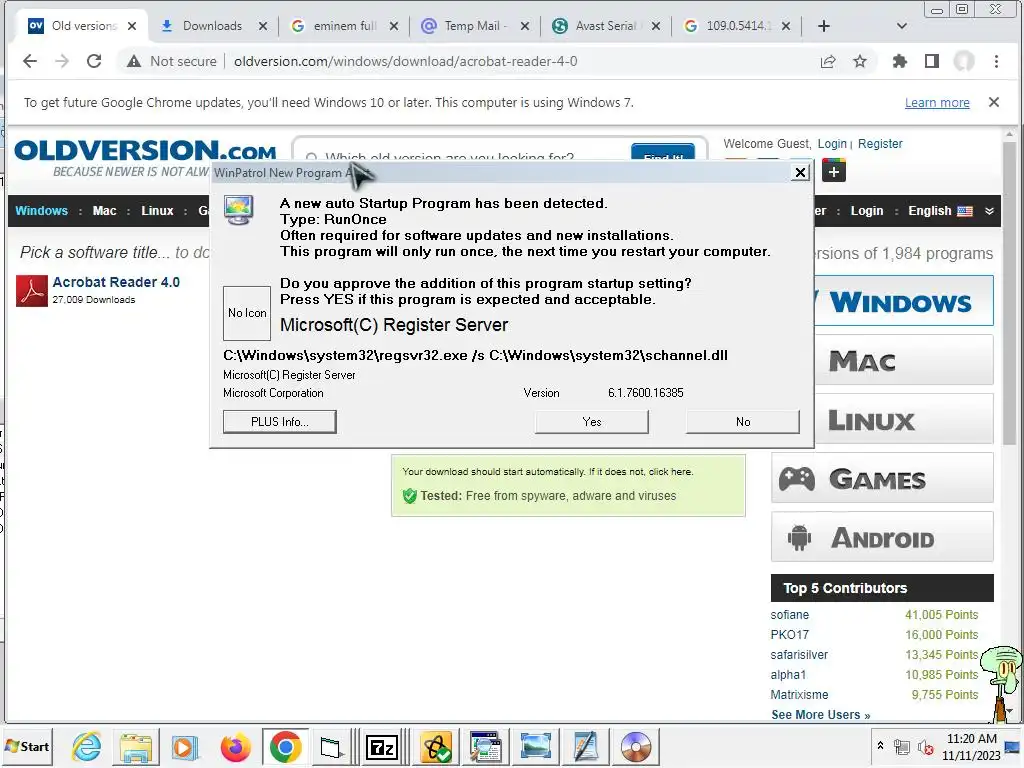Image resolution: width=1024 pixels, height=768 pixels.
Task: Click the muted volume tray icon
Action: [925, 747]
